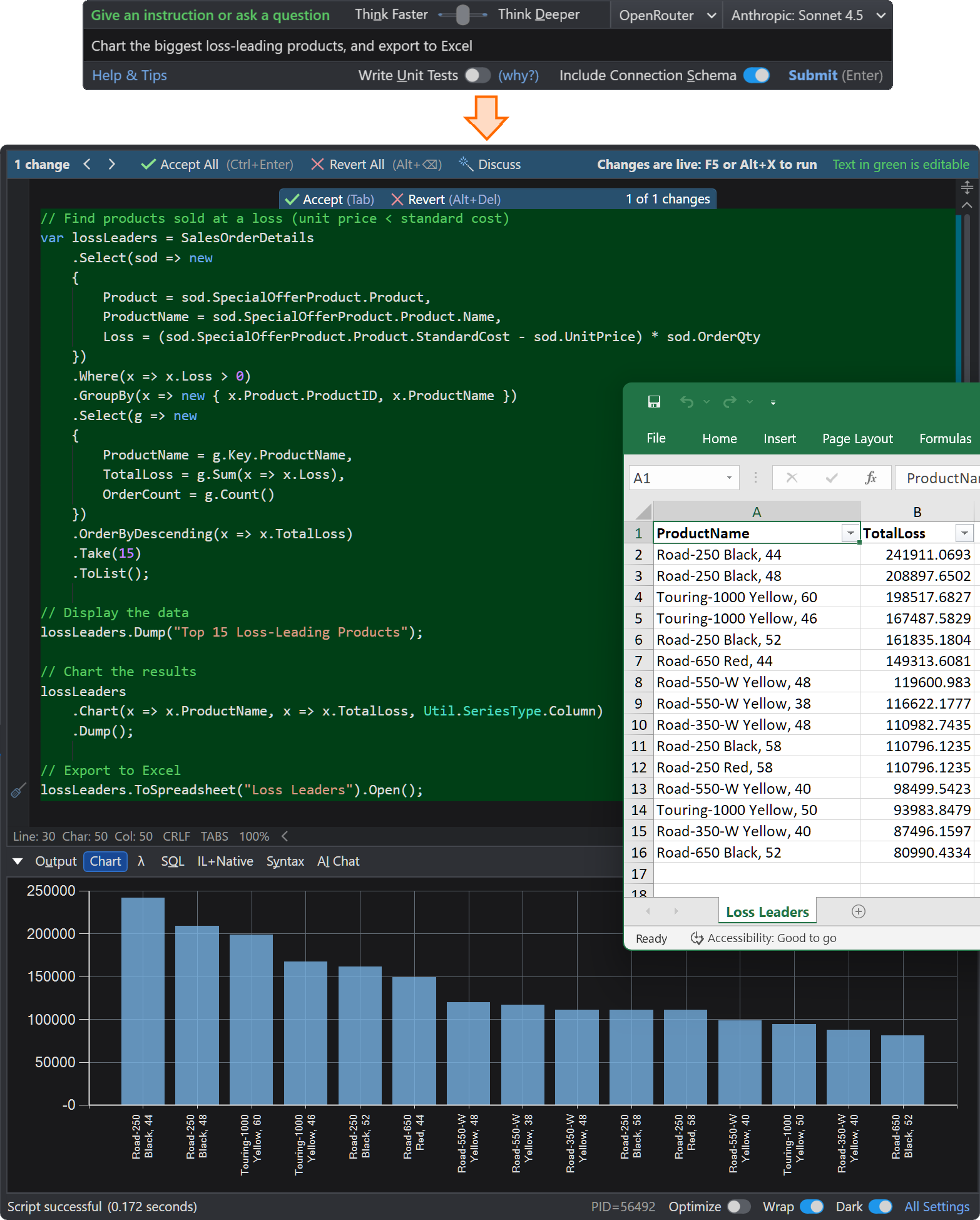Screen dimensions: 980x1220
Task: Click the Excel save icon
Action: [x=654, y=402]
